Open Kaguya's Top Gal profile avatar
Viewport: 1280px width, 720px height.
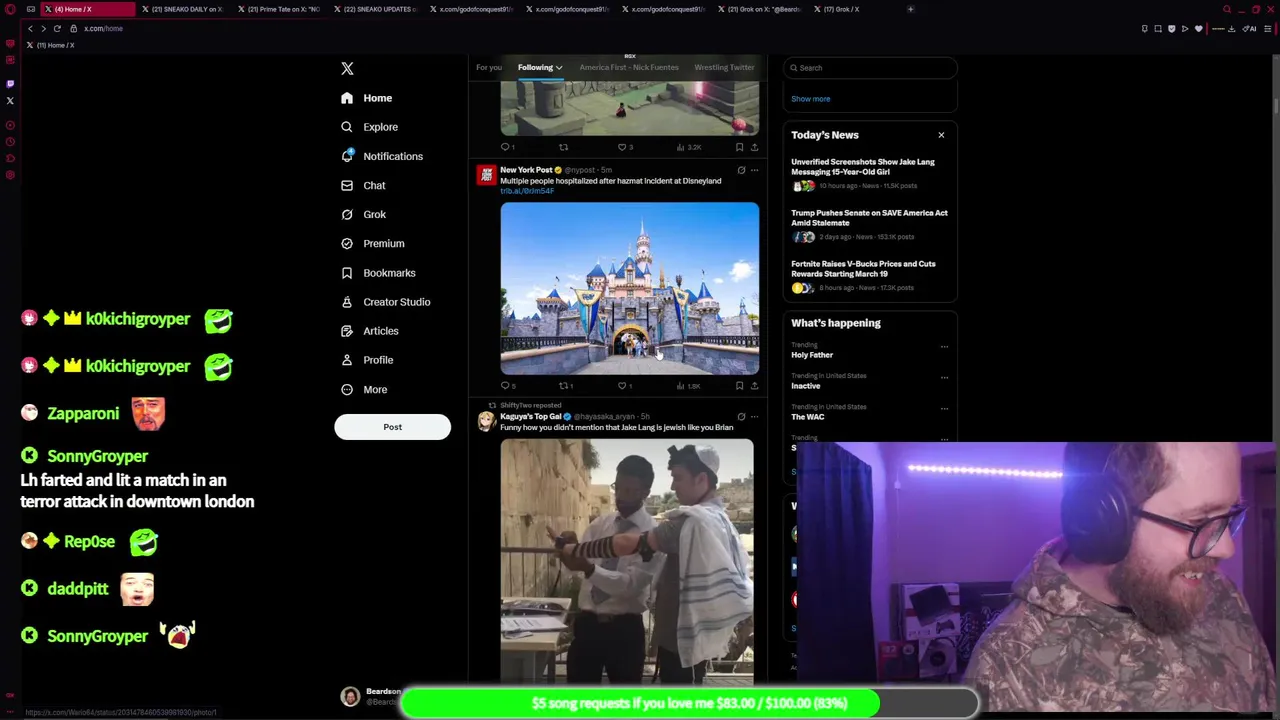(486, 422)
